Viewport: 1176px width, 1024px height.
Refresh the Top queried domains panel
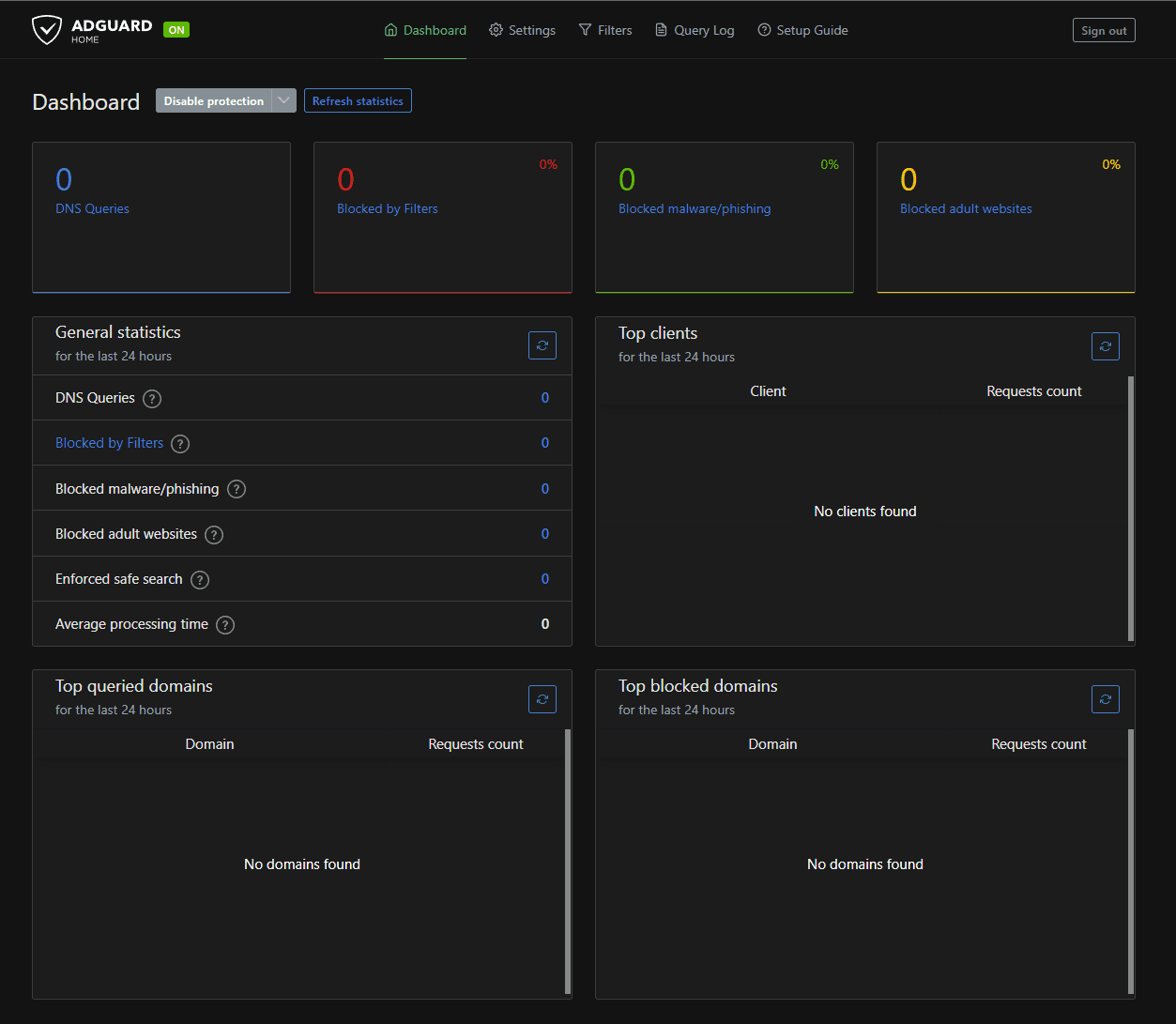(x=542, y=699)
